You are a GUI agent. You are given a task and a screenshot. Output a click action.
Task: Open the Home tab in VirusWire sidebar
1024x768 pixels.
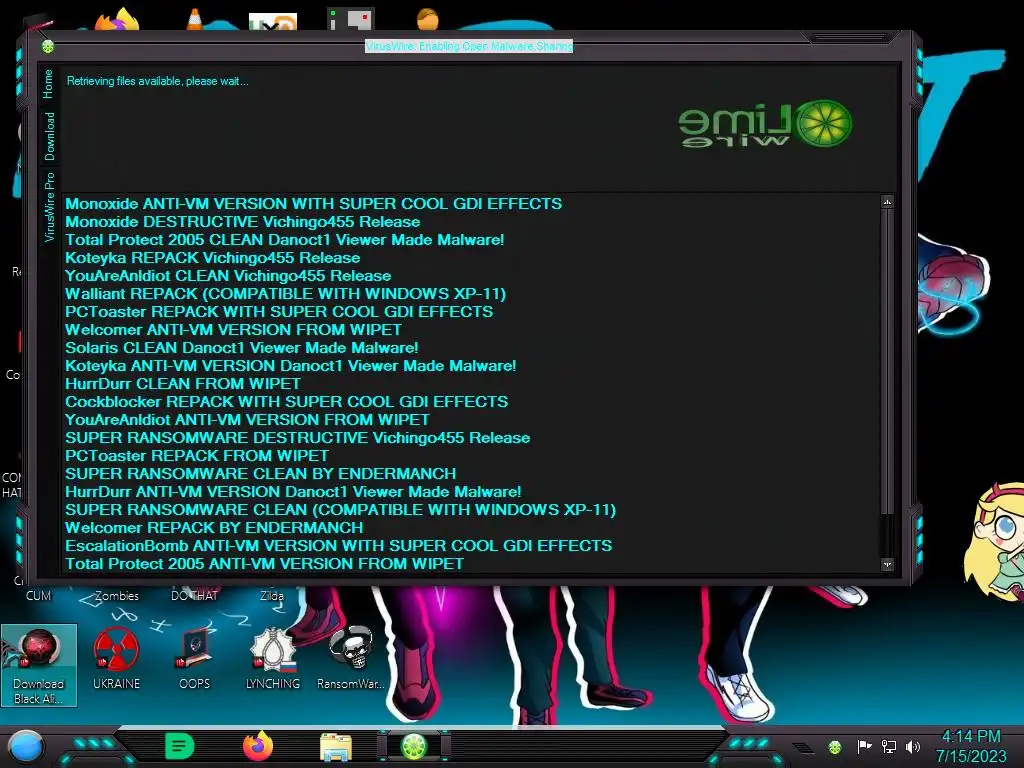(x=48, y=84)
